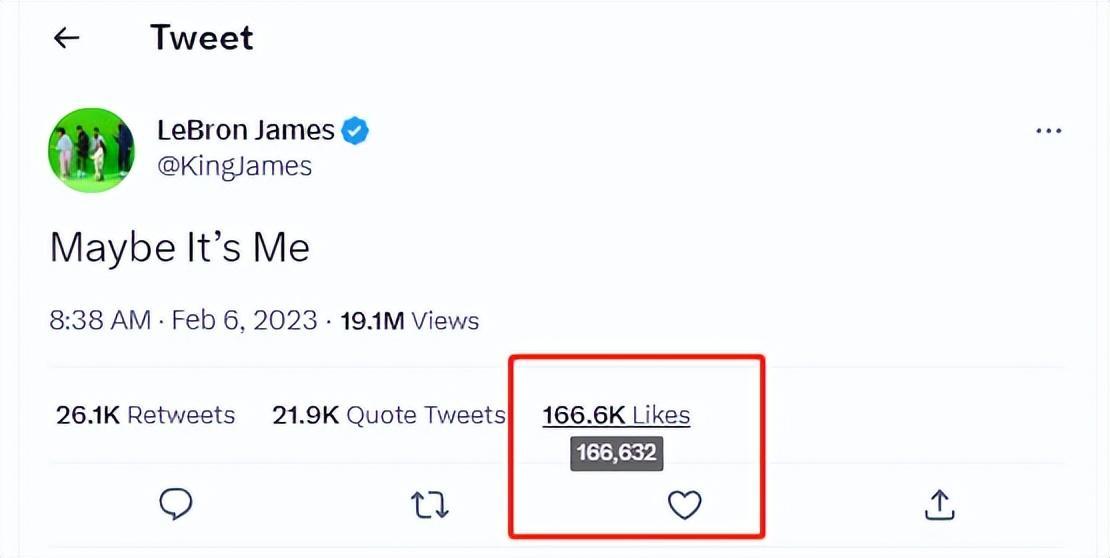Click the "Maybe It's Me" tweet text
Screen dimensions: 1110x558
click(180, 247)
